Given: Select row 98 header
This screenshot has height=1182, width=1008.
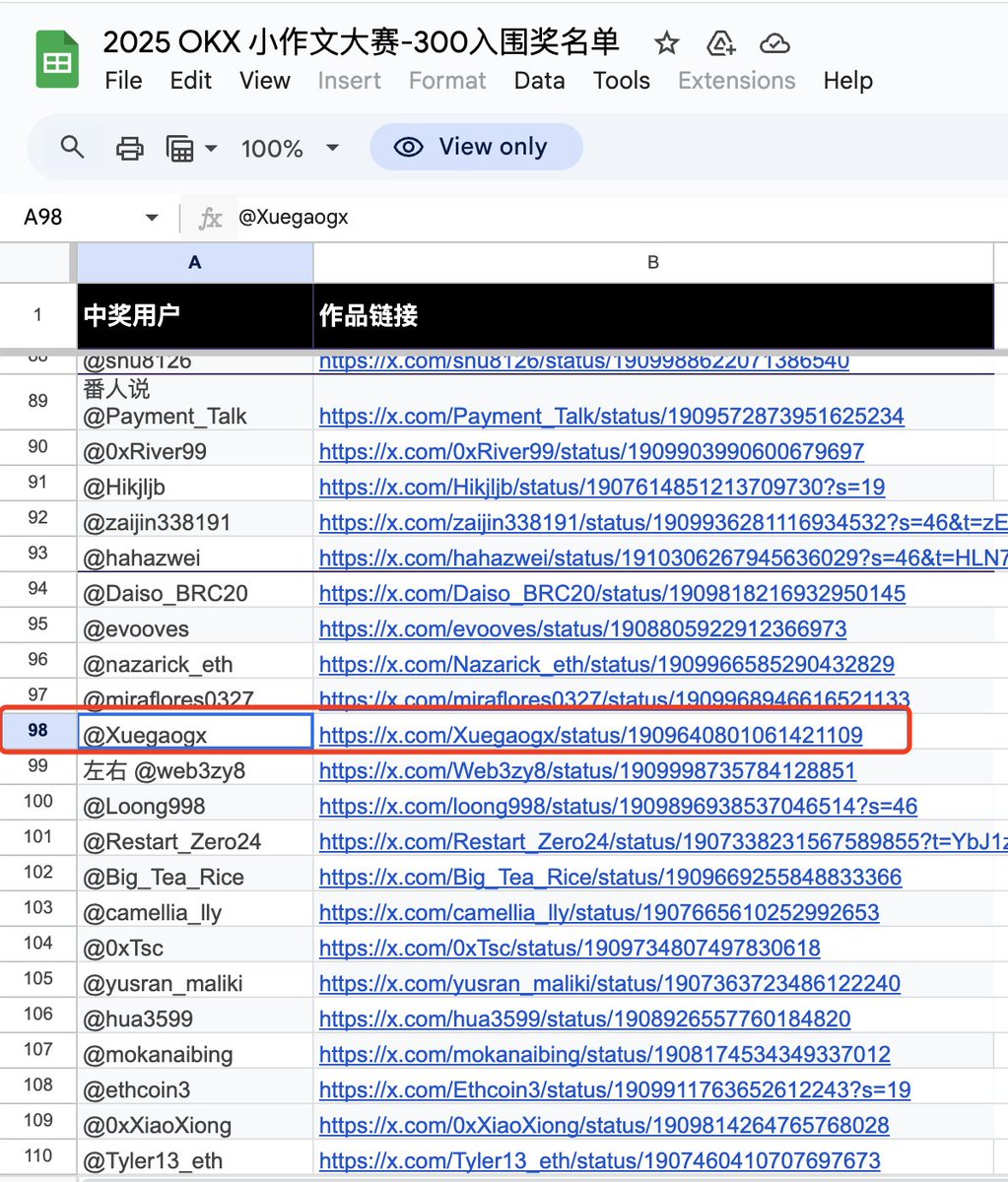Looking at the screenshot, I should 38,731.
